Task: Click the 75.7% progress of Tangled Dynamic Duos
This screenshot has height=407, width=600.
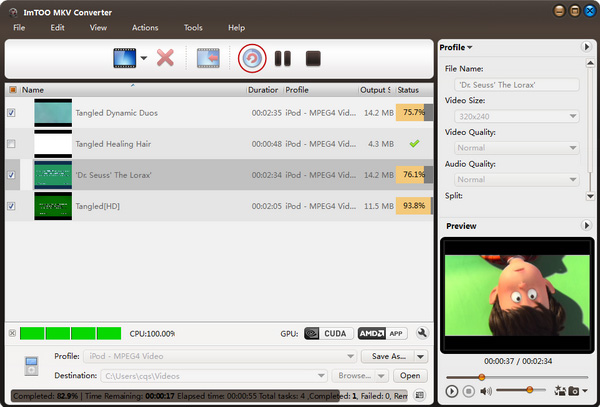Action: coord(414,112)
